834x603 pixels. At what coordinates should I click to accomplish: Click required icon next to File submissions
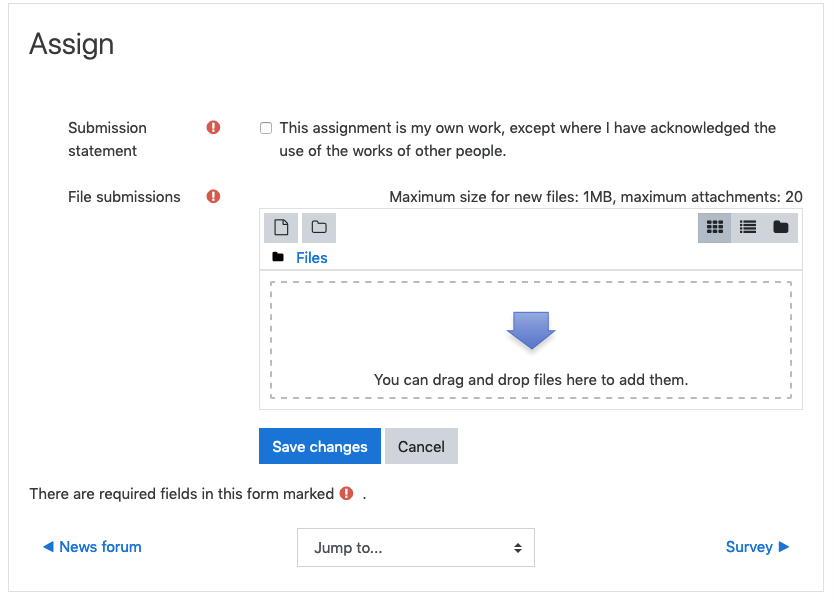[213, 197]
